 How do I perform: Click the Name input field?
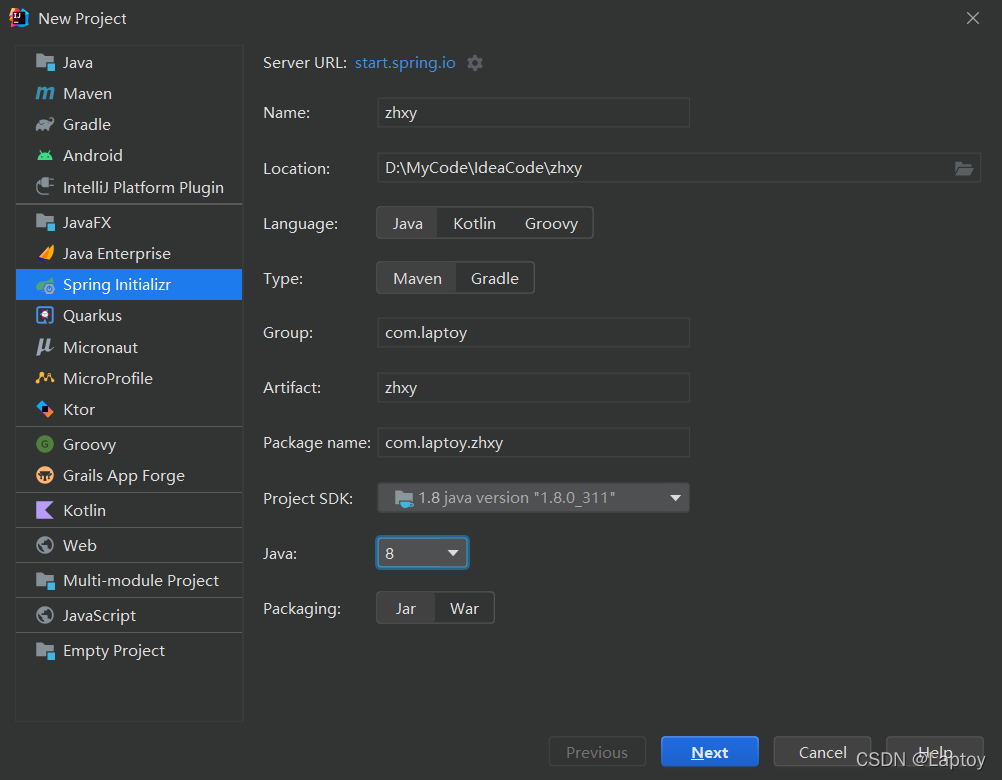tap(534, 112)
